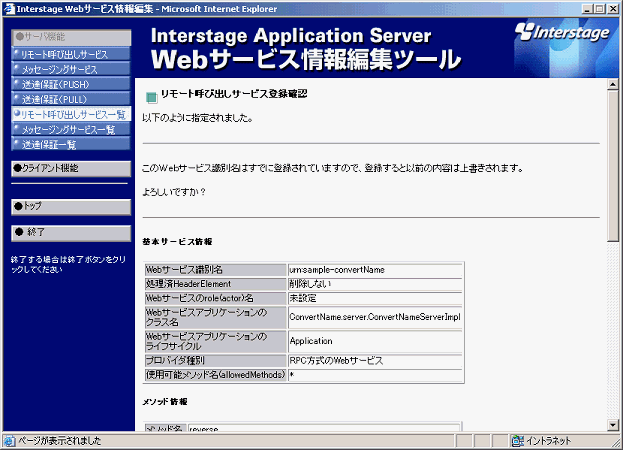Click the 削除しない value cell
The height and width of the screenshot is (450, 623).
click(x=375, y=284)
